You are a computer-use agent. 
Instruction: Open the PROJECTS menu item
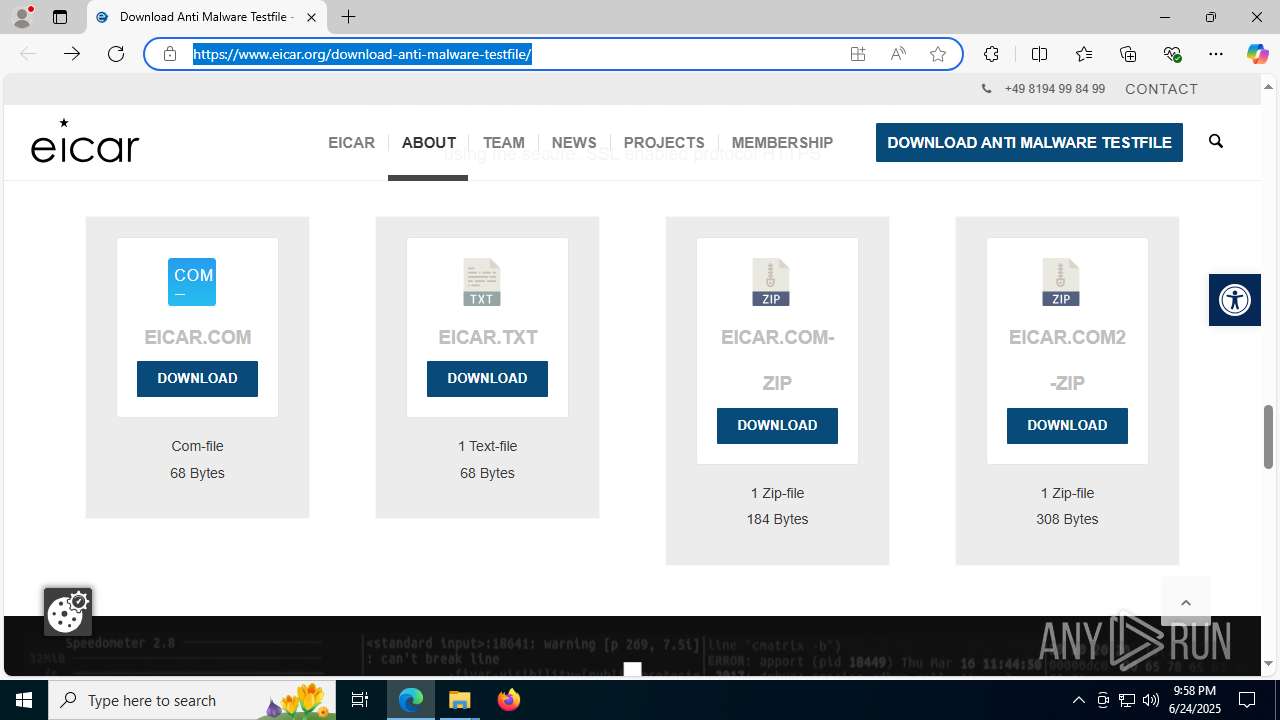tap(664, 142)
